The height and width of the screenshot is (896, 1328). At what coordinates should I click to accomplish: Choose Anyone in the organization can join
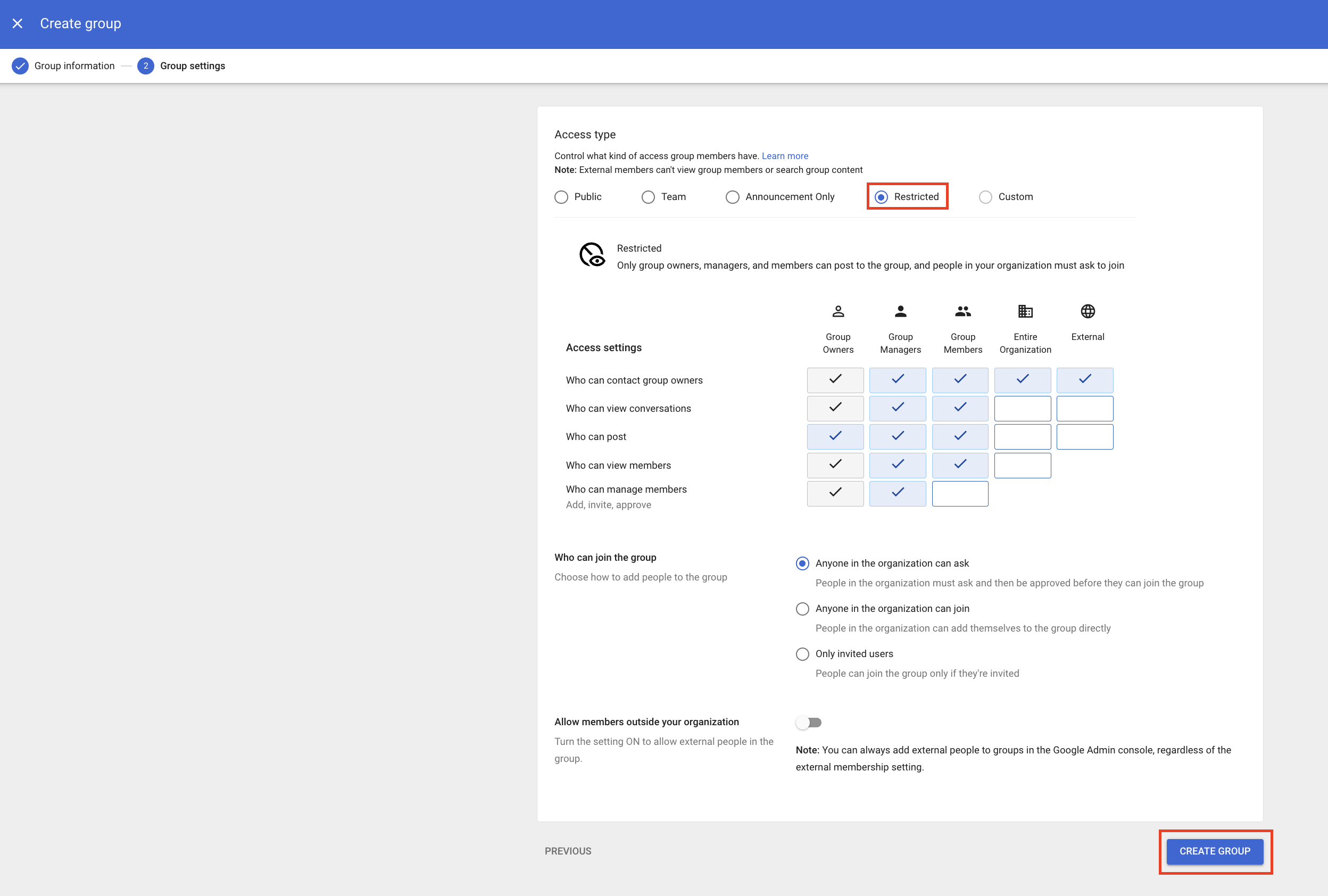pyautogui.click(x=802, y=609)
